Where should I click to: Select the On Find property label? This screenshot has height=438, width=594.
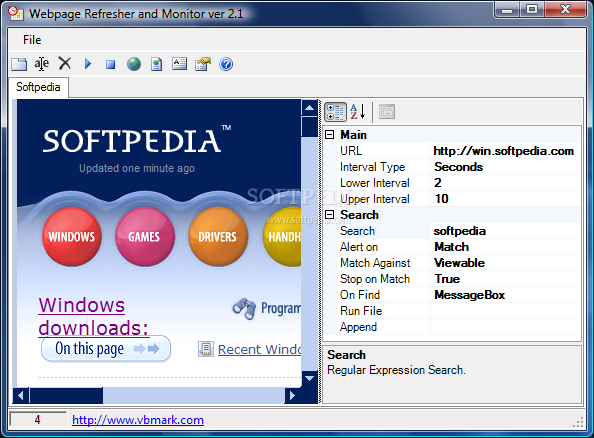pos(360,295)
